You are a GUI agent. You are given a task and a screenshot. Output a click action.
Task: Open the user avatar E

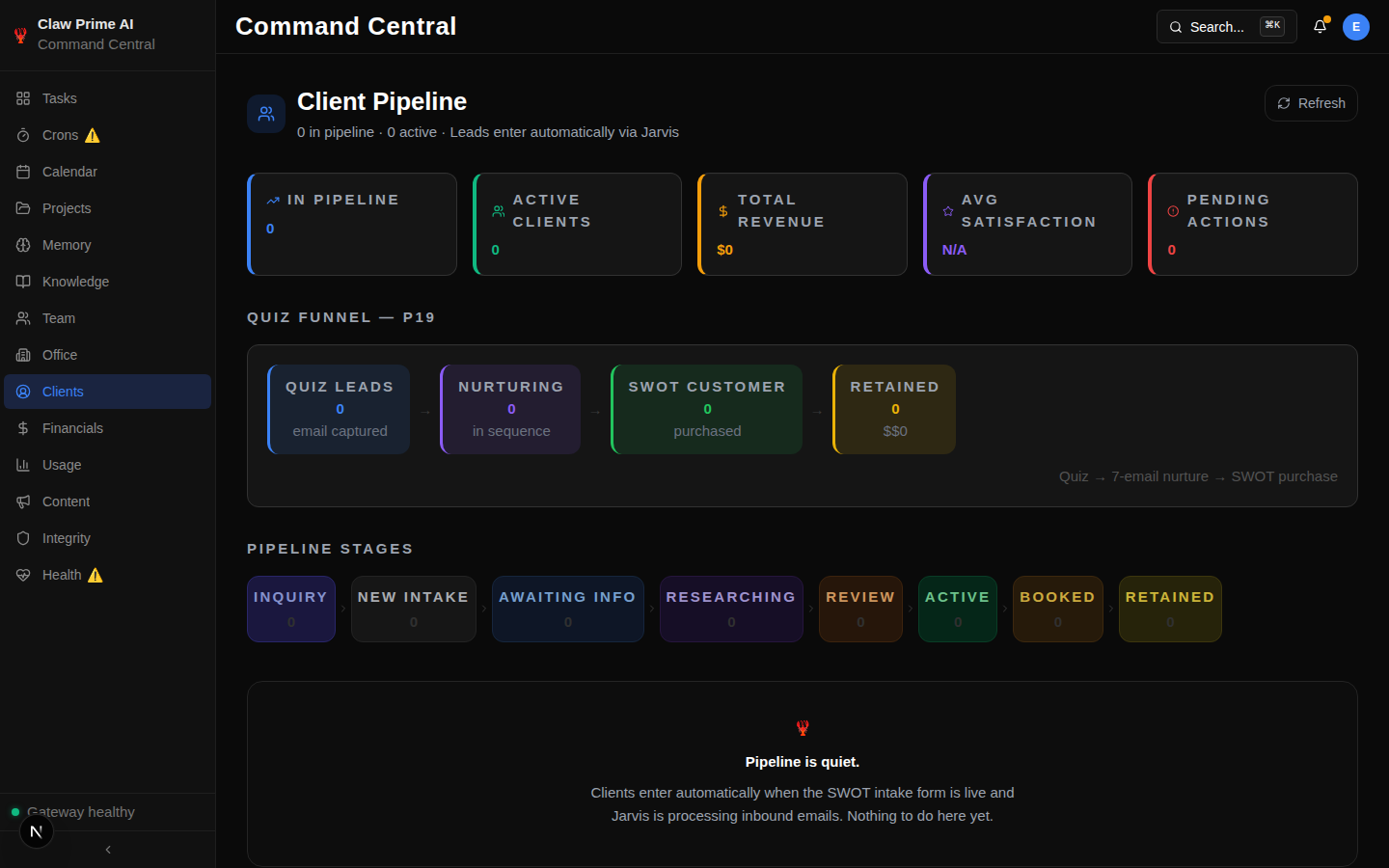1356,27
